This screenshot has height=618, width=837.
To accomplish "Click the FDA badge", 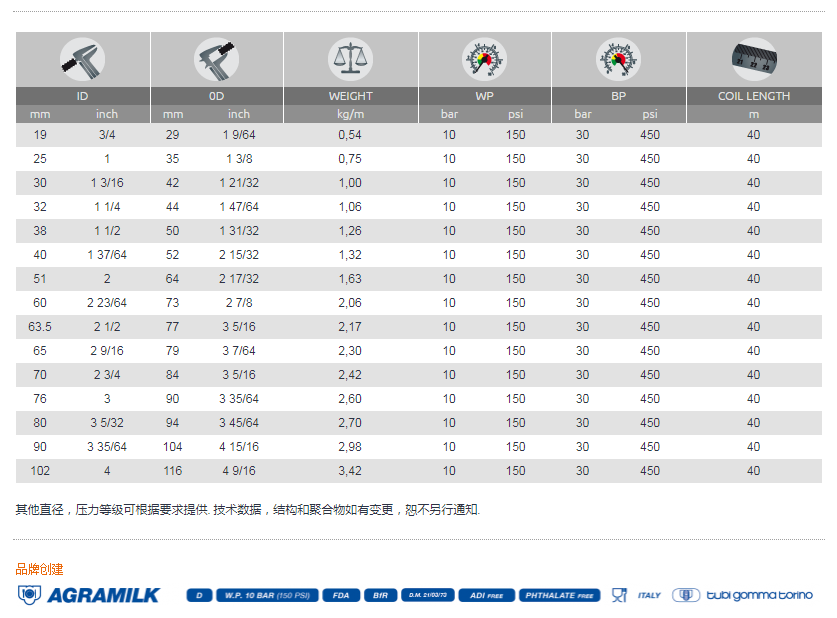I will coord(341,595).
